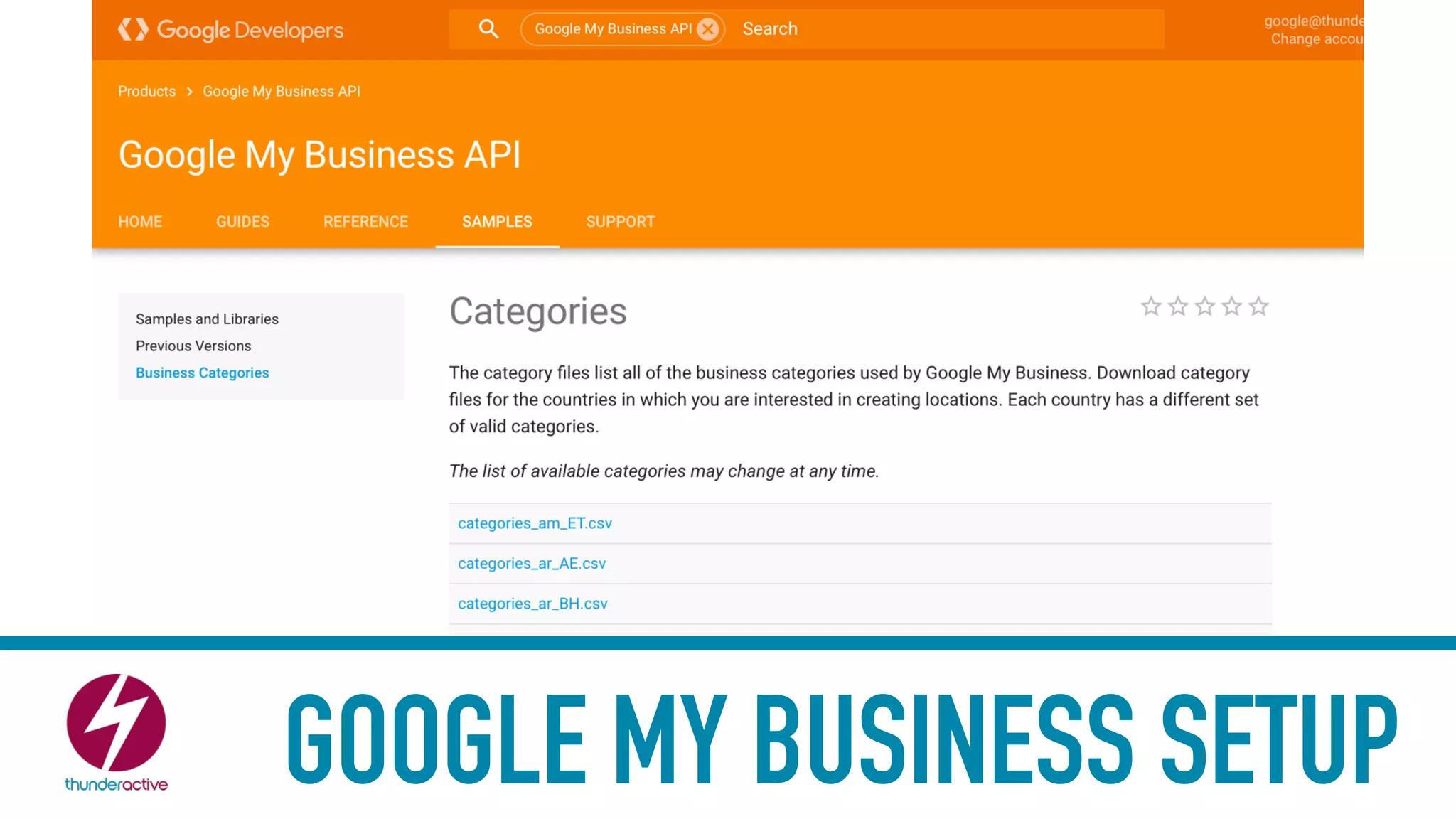Image resolution: width=1456 pixels, height=819 pixels.
Task: Click the second rating star
Action: pos(1178,306)
